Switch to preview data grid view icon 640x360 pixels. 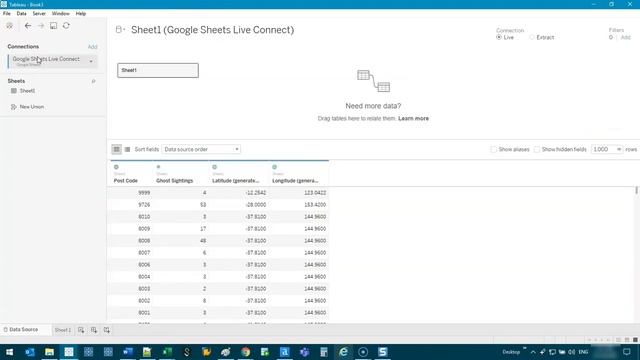(116, 149)
